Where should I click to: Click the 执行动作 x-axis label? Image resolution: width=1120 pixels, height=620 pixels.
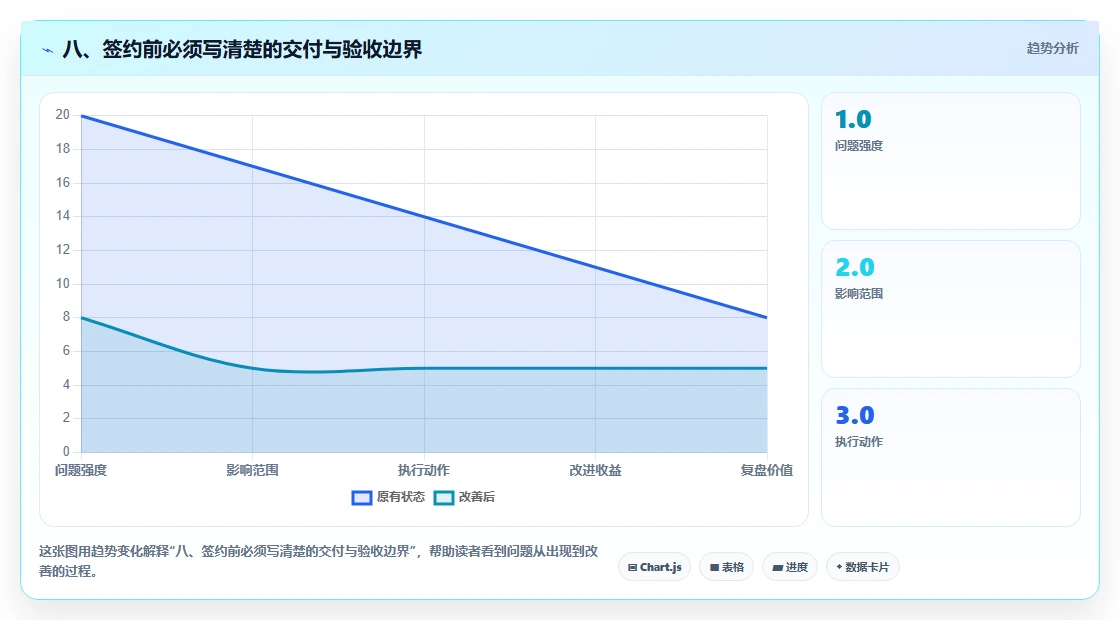(x=424, y=471)
